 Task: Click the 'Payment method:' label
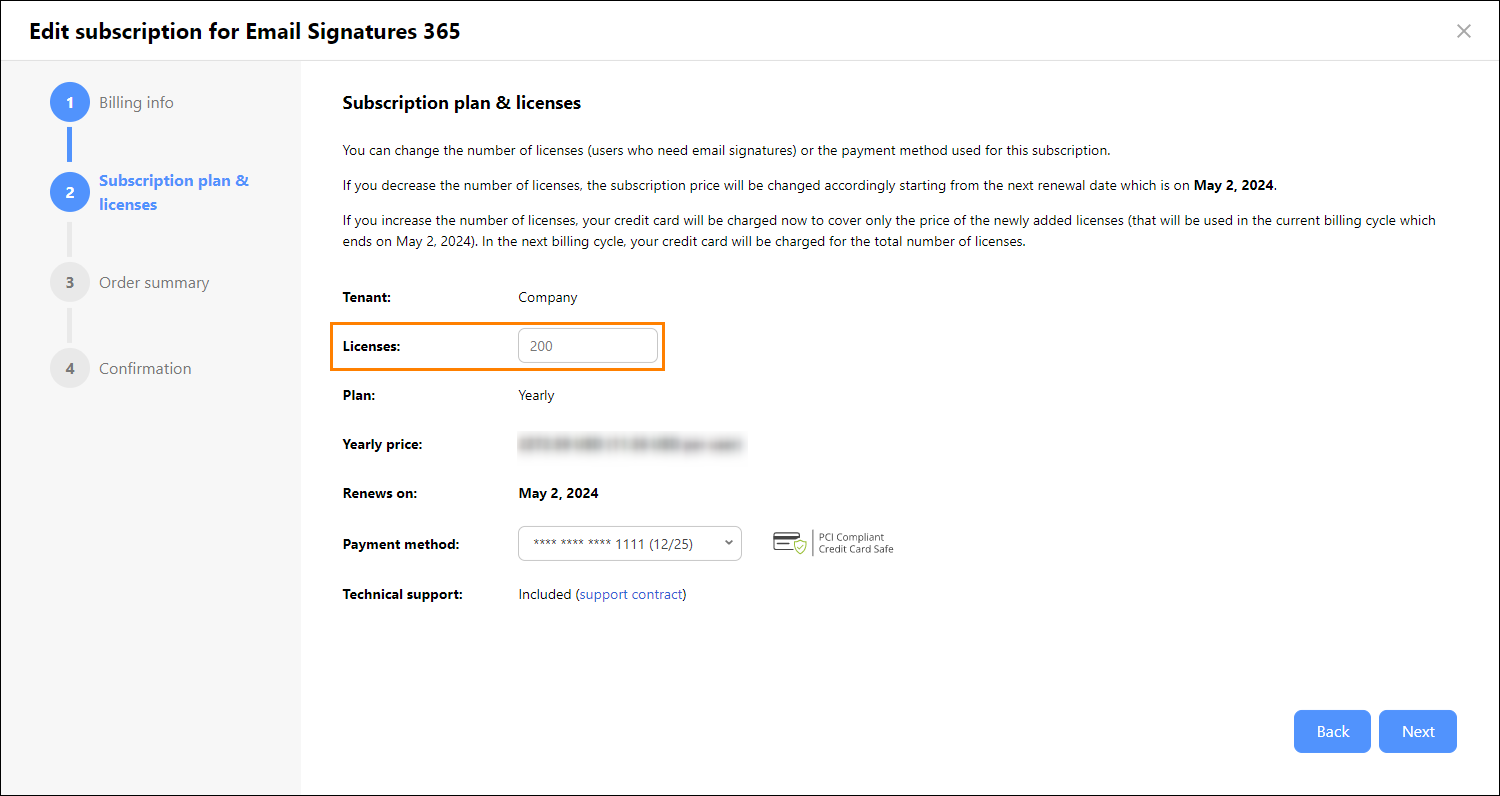click(x=401, y=545)
